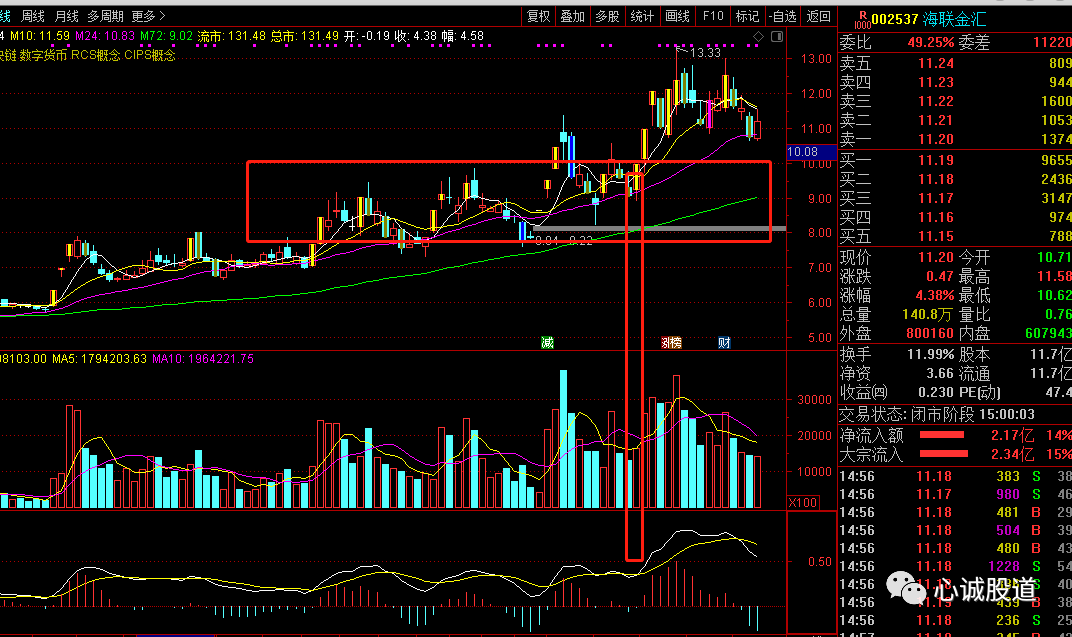The height and width of the screenshot is (637, 1072).
Task: Switch to the 周线 weekly chart
Action: point(33,16)
